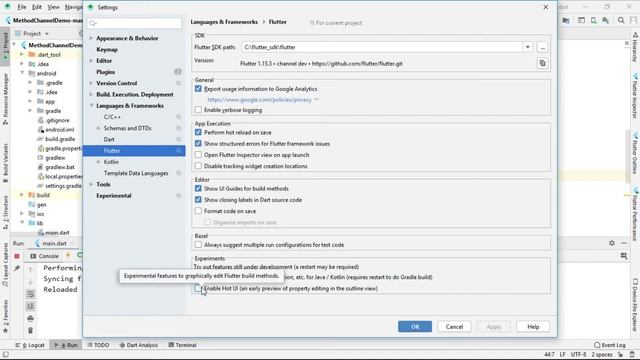This screenshot has height=360, width=640.
Task: Toggle Show UI Guides for build methods
Action: tap(198, 189)
